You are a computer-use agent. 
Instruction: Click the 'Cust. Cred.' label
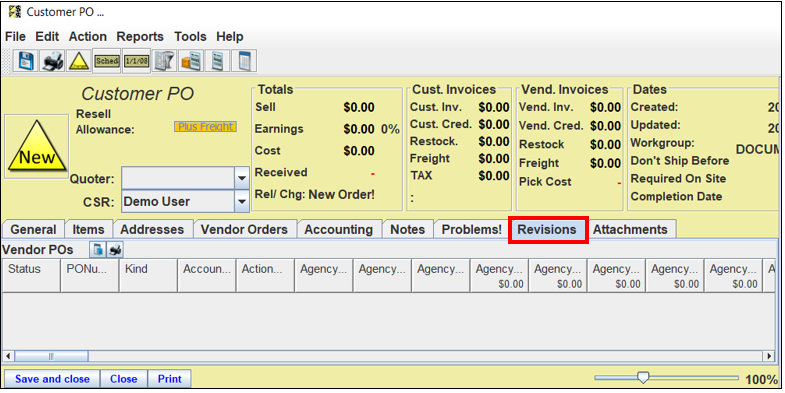click(x=441, y=124)
